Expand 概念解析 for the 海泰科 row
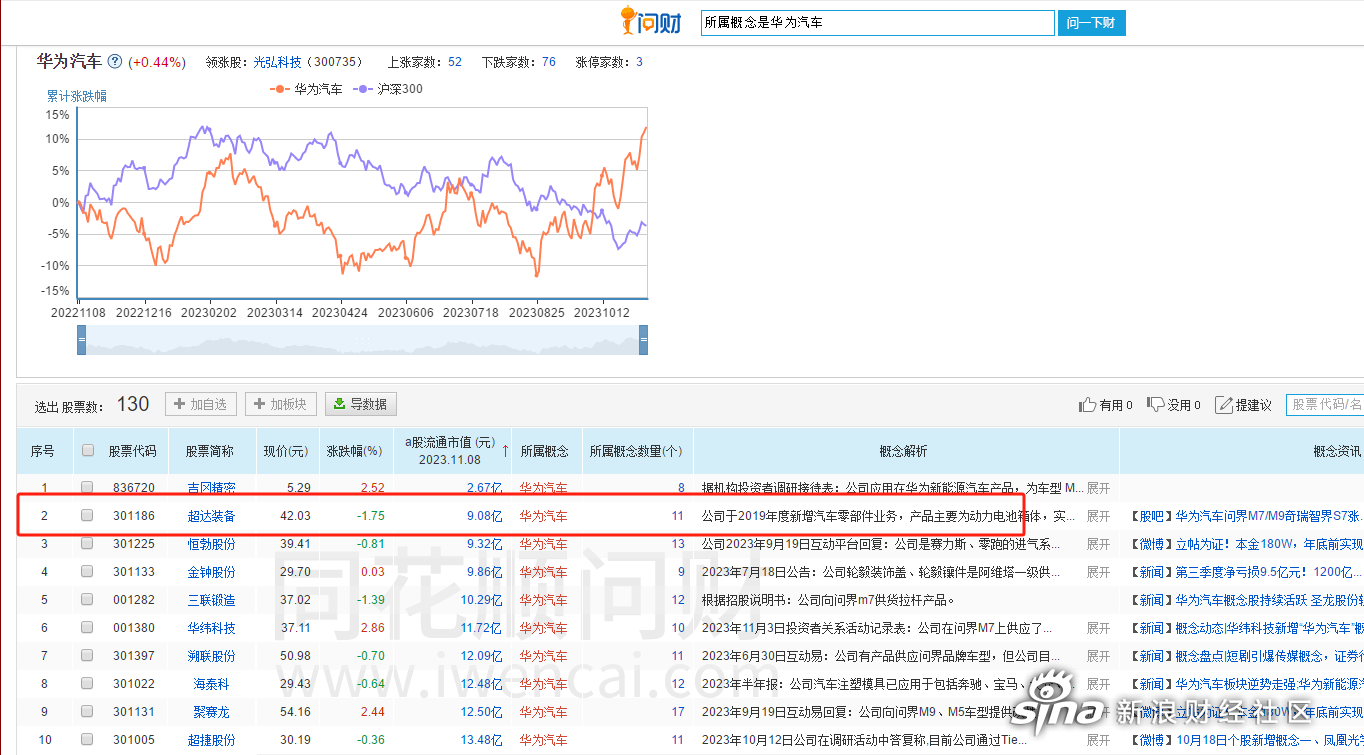 click(1098, 684)
